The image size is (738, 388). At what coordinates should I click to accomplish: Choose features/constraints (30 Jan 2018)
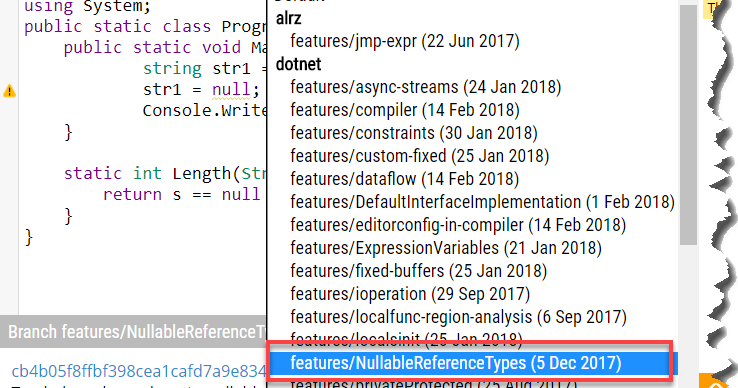coord(414,133)
